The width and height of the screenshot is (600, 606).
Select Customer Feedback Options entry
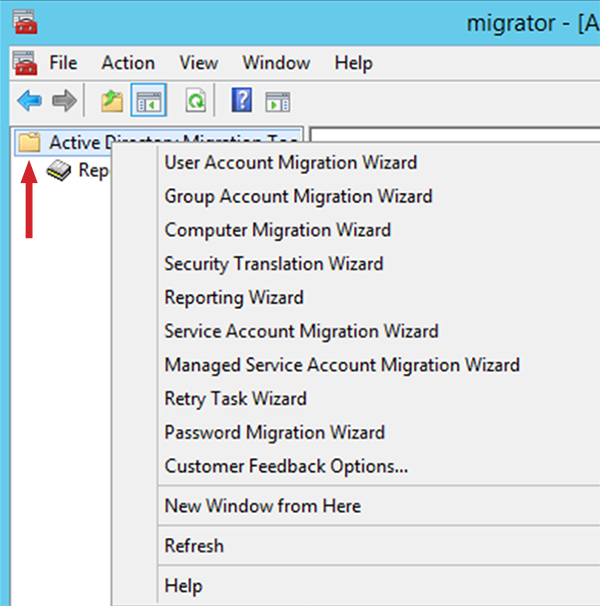click(286, 466)
